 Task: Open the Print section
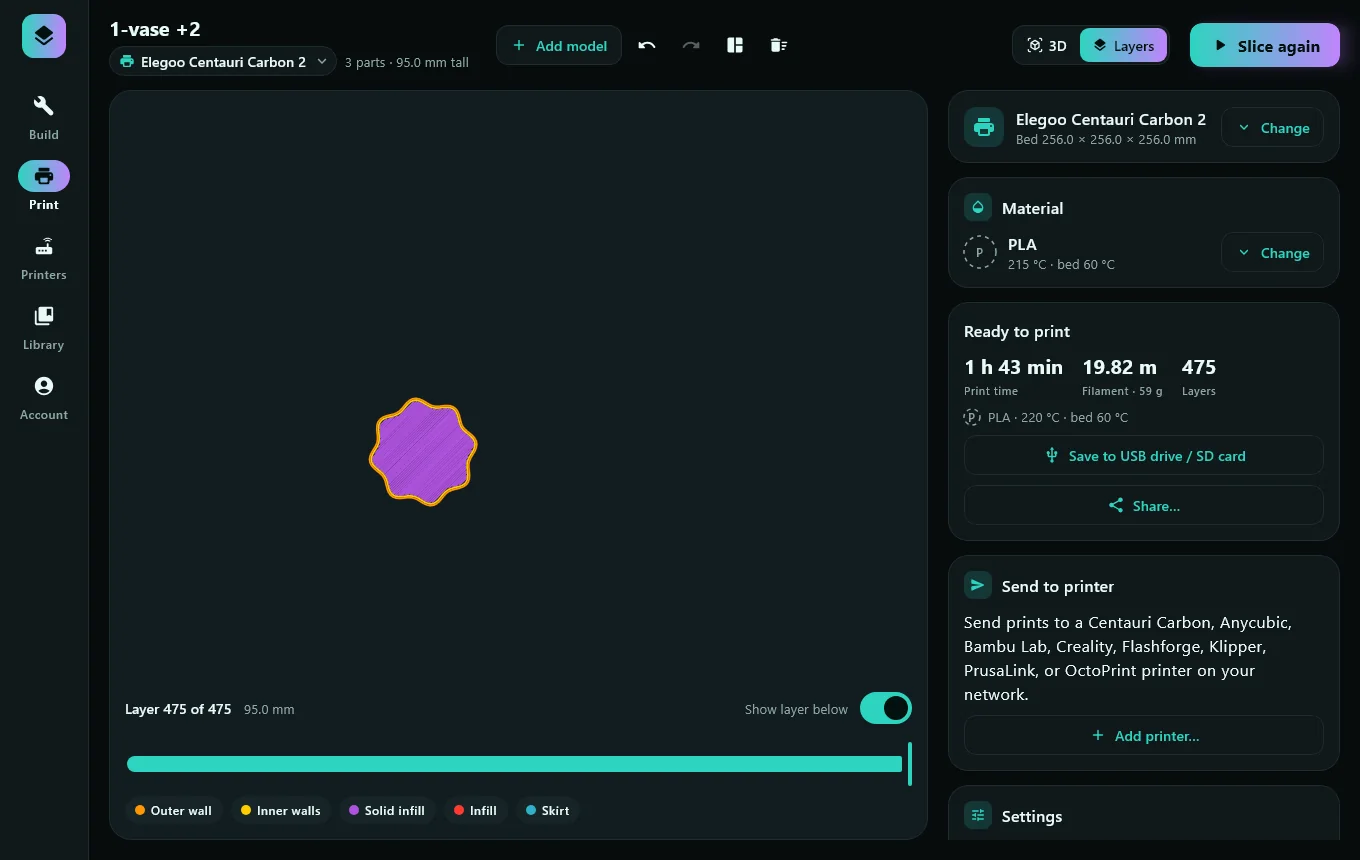click(x=44, y=187)
